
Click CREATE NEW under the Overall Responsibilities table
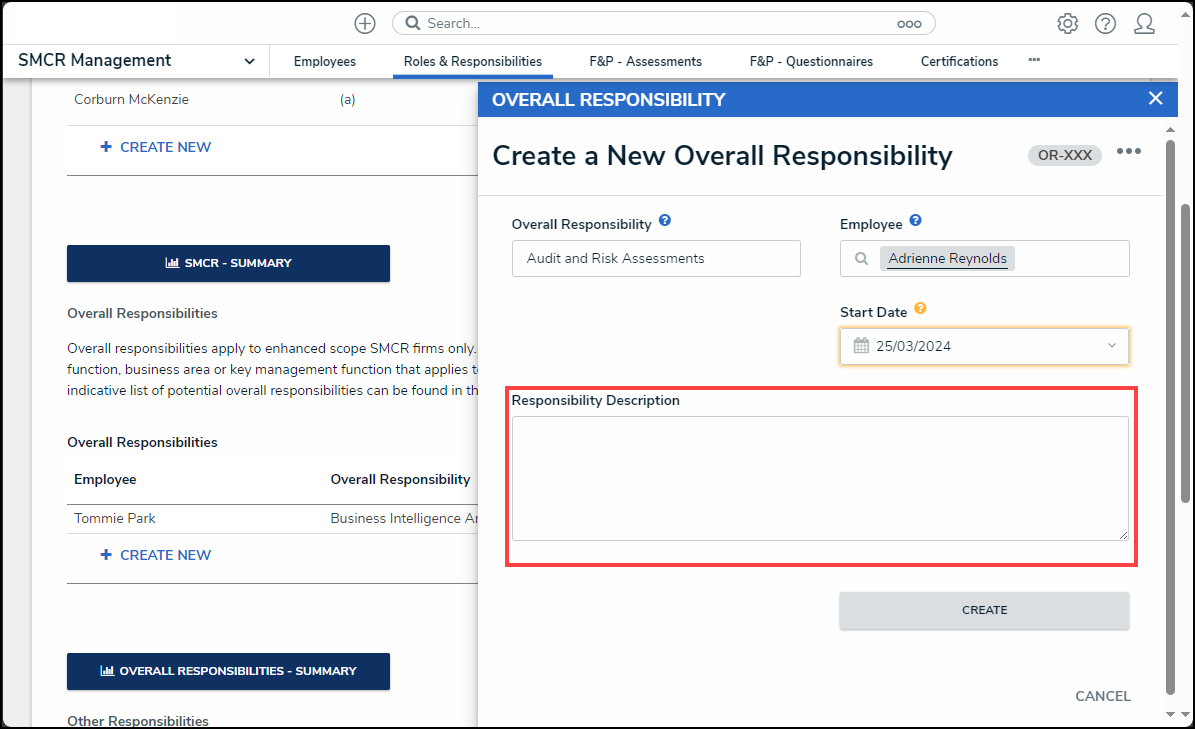[x=155, y=554]
